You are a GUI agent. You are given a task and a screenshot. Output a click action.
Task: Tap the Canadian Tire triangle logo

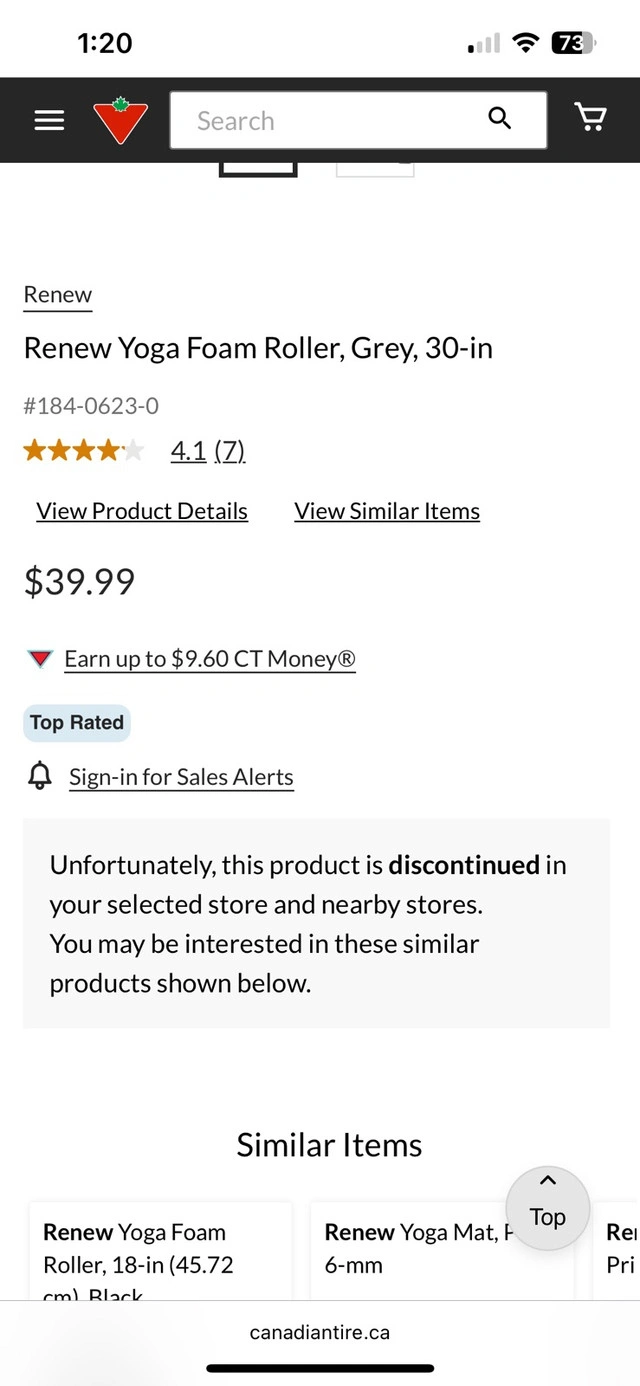121,120
